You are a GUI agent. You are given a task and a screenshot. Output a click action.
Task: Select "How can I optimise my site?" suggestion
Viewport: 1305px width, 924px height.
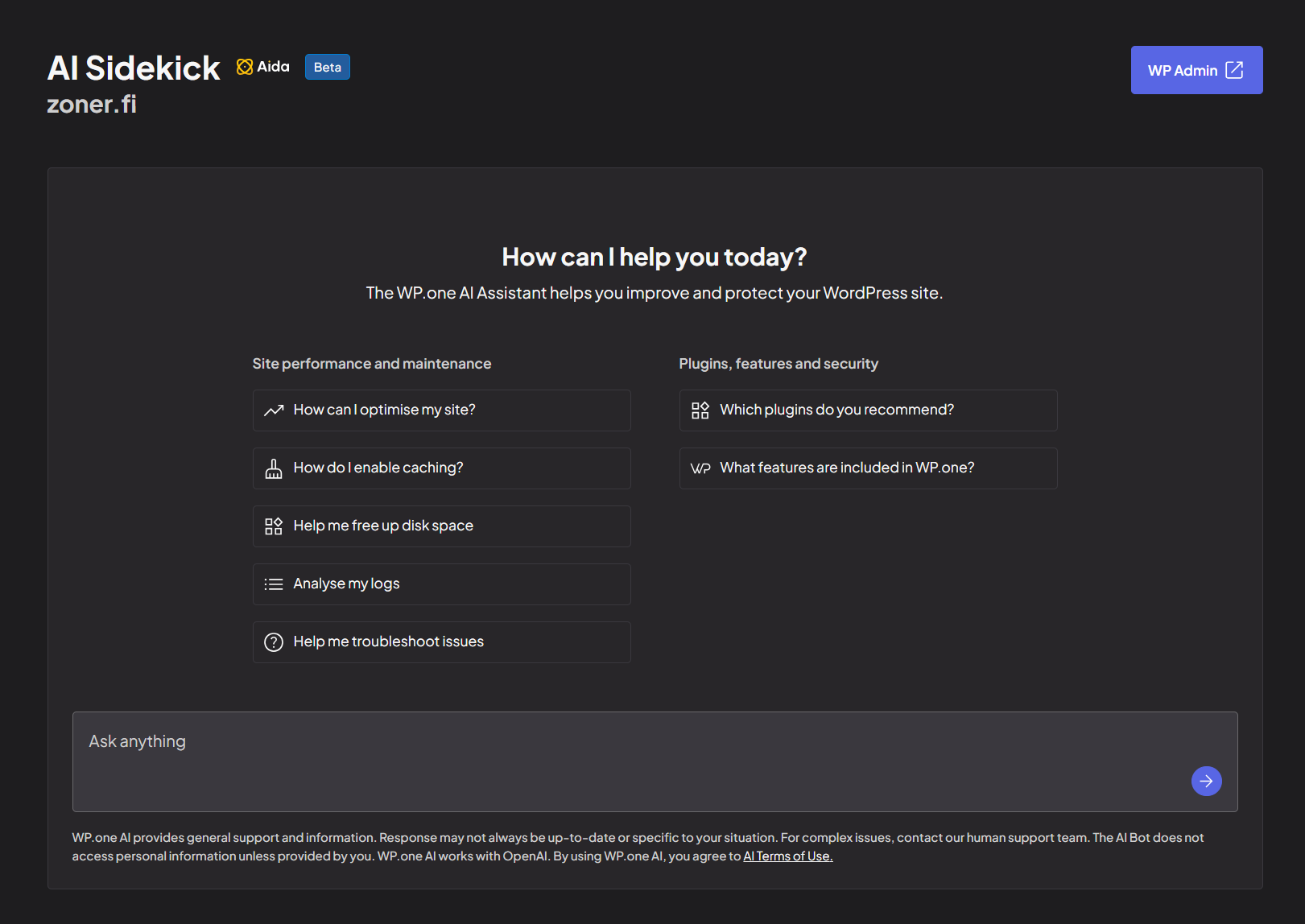[441, 410]
